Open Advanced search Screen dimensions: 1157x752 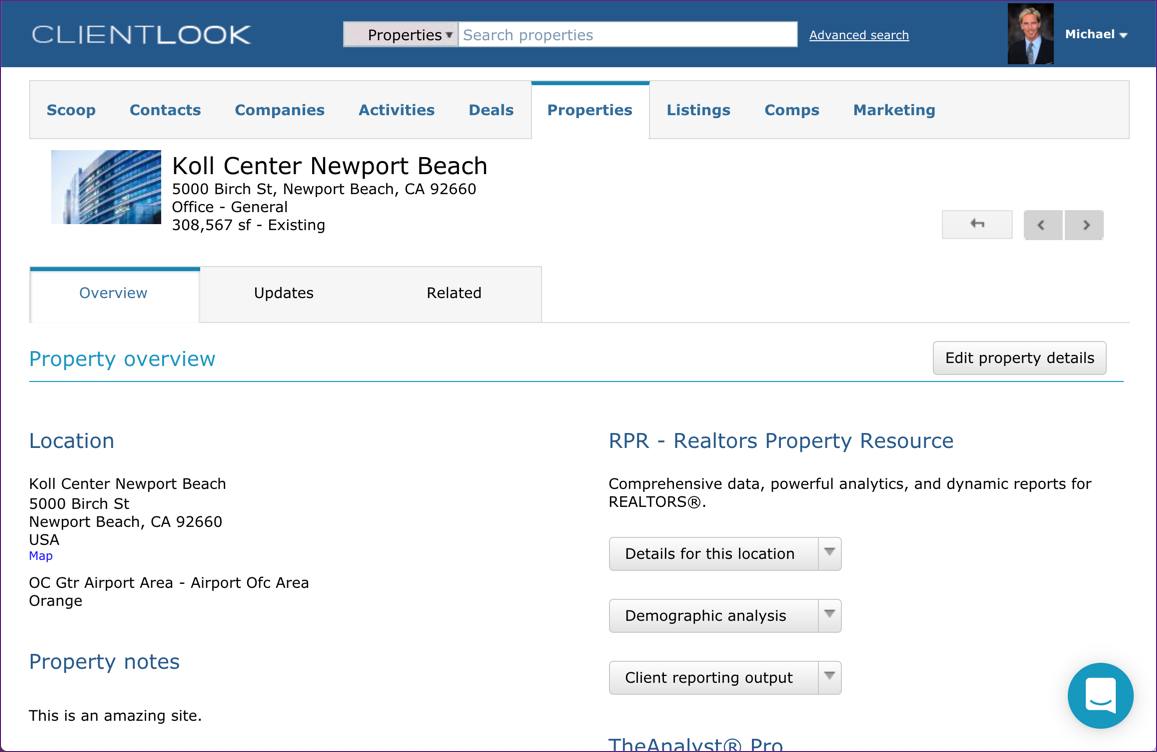pos(858,34)
